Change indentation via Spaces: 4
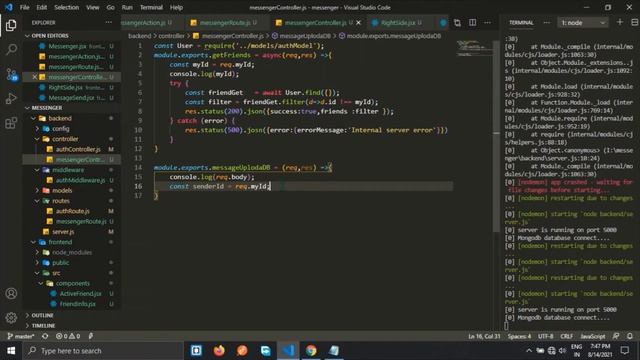The height and width of the screenshot is (360, 640). pyautogui.click(x=519, y=336)
